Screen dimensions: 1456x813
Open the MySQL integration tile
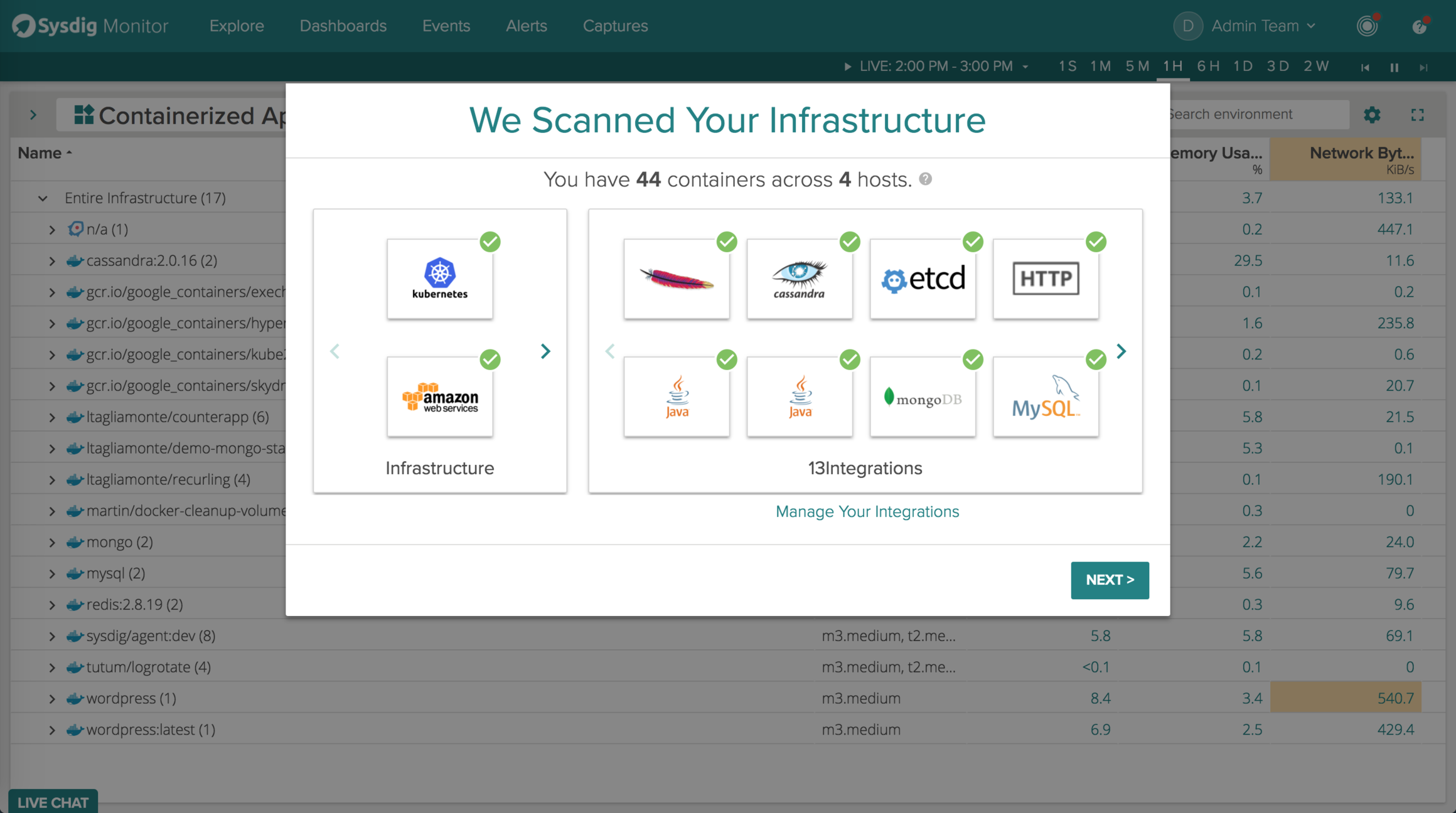coord(1046,396)
